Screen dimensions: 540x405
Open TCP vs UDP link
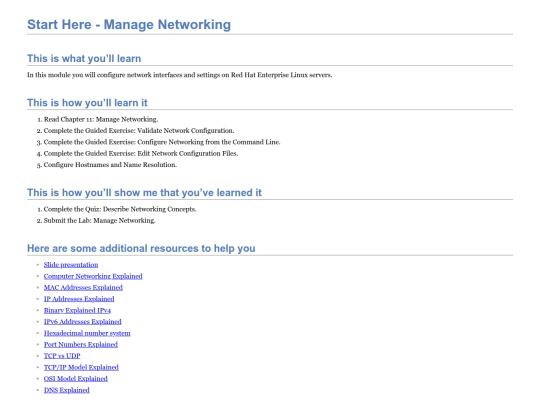pyautogui.click(x=62, y=355)
